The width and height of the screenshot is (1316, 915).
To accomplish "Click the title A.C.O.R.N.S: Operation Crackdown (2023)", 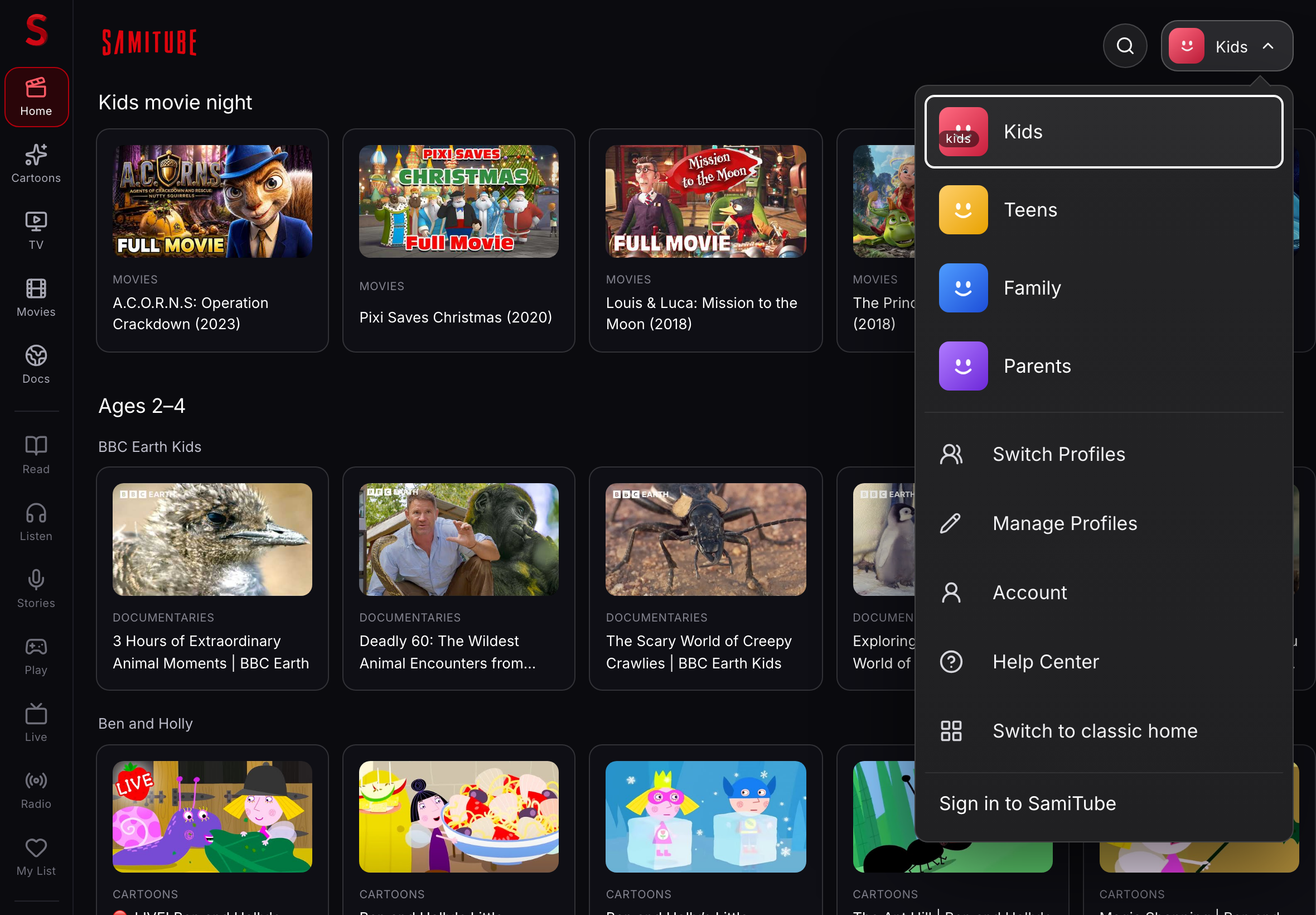I will [x=191, y=314].
